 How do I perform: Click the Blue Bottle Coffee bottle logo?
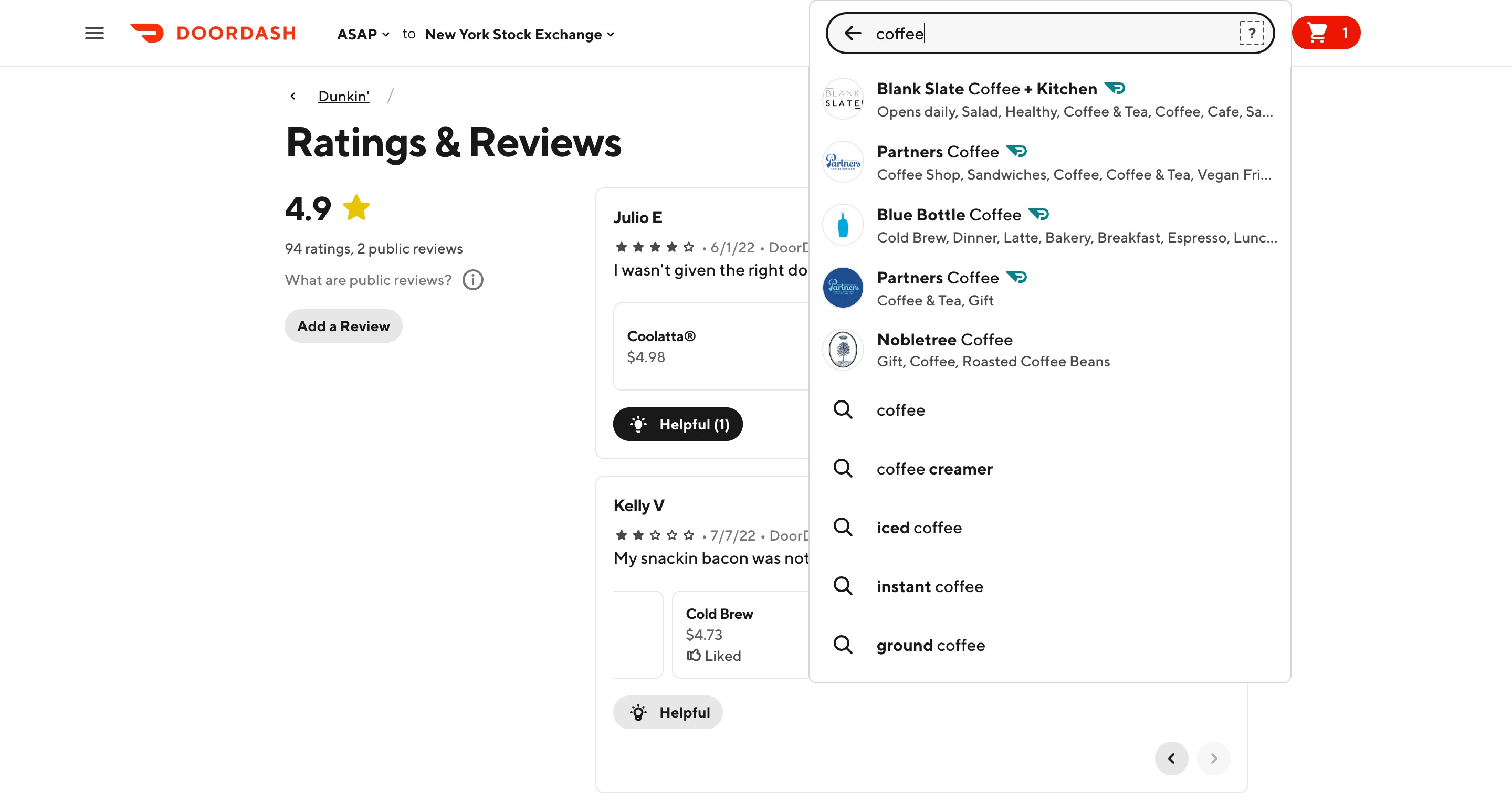click(843, 225)
